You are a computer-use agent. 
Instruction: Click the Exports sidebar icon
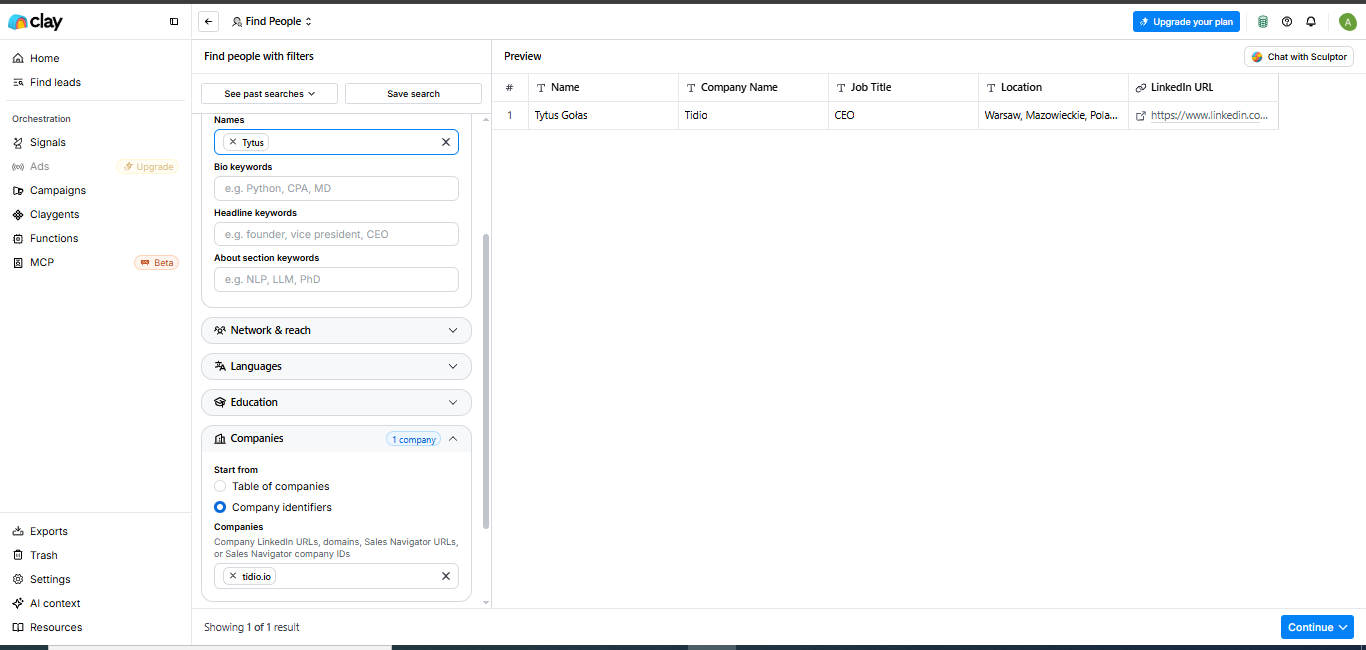(x=19, y=531)
